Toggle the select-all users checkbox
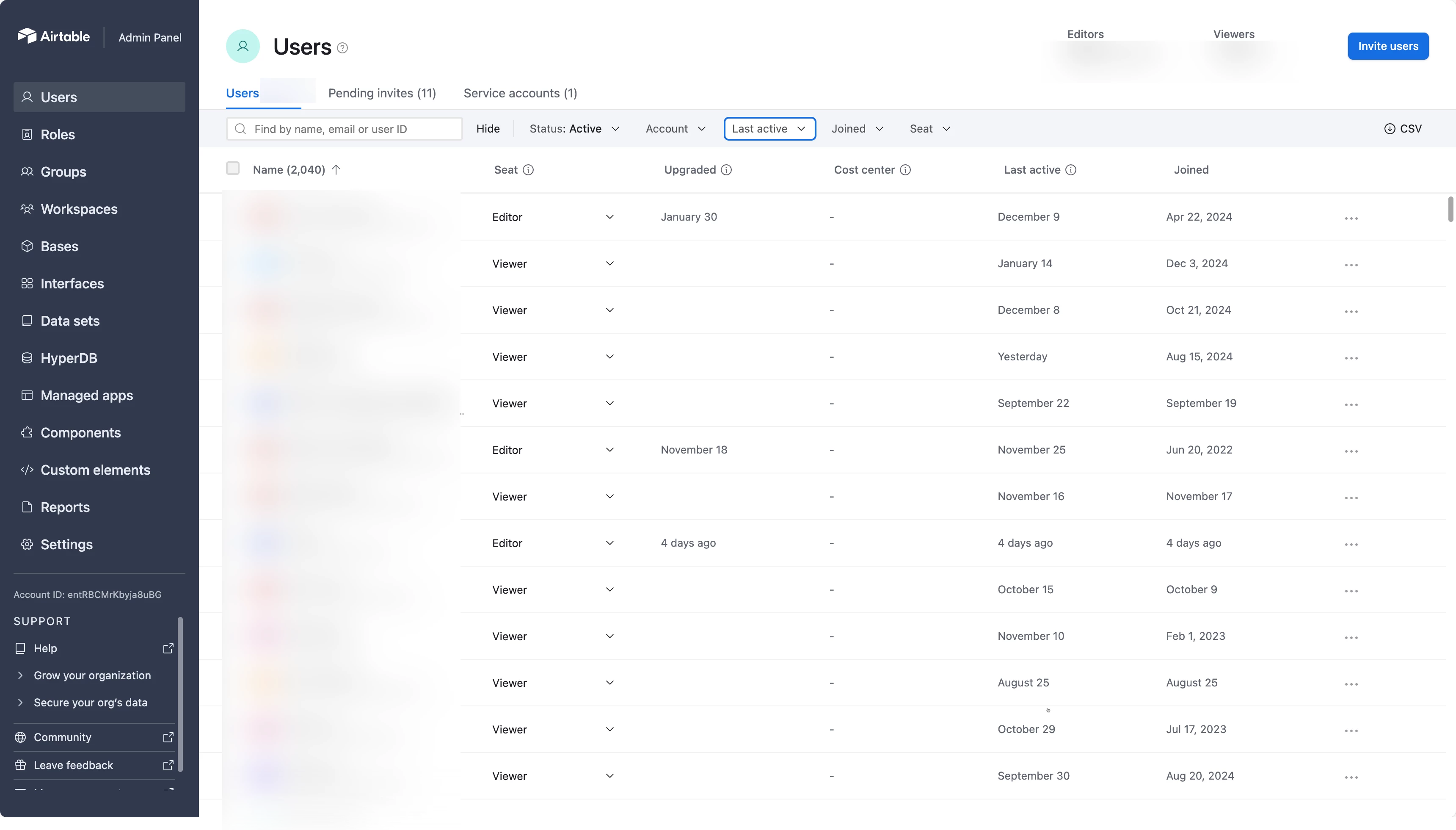 [x=232, y=169]
